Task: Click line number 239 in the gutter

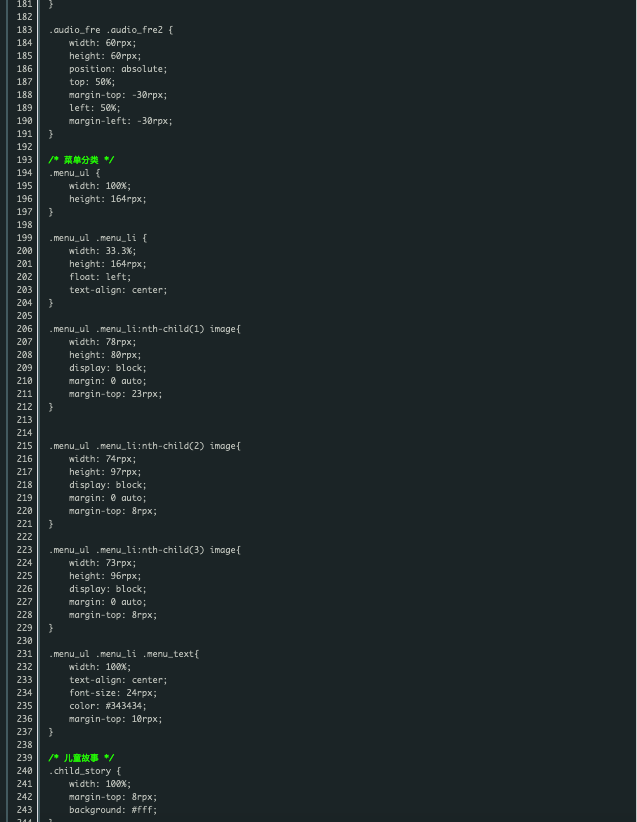Action: coord(24,758)
